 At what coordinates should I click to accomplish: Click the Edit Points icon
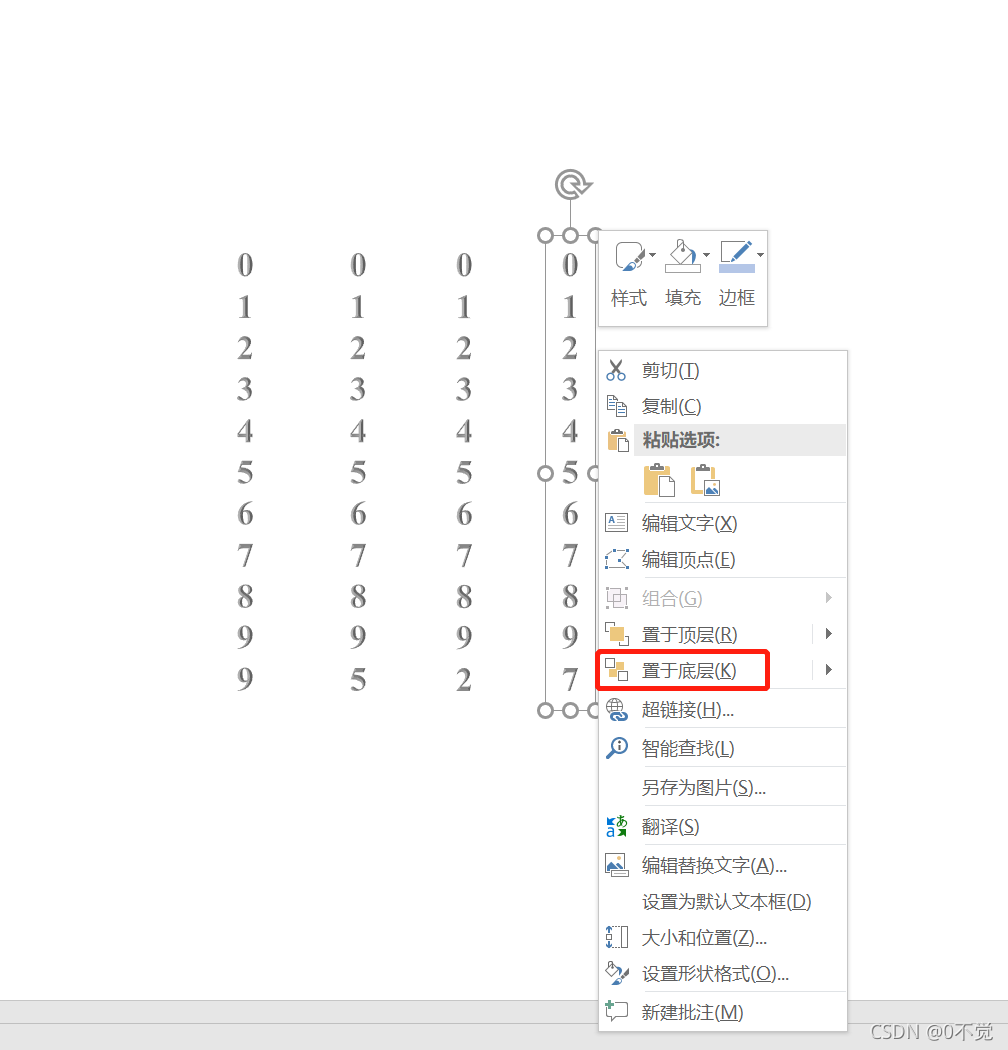616,559
